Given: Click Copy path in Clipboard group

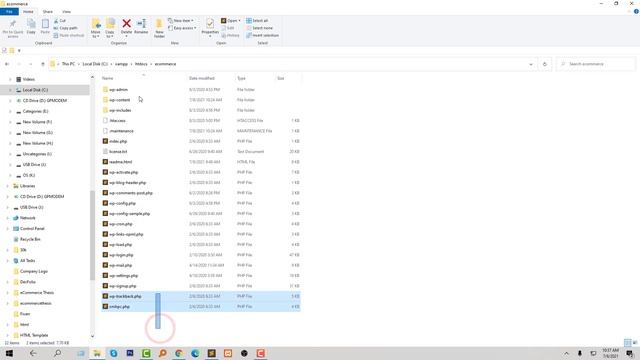Looking at the screenshot, I should click(x=65, y=28).
